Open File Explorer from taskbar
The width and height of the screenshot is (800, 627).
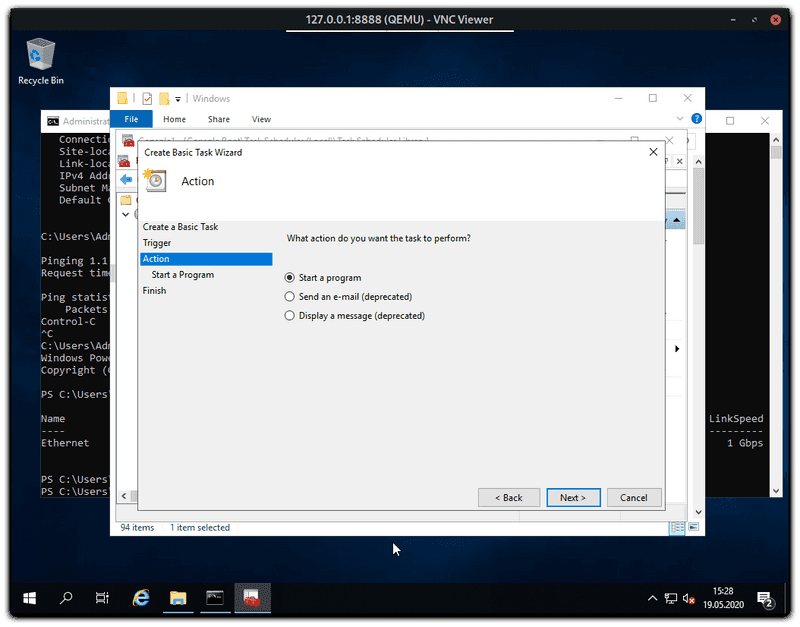pos(178,598)
